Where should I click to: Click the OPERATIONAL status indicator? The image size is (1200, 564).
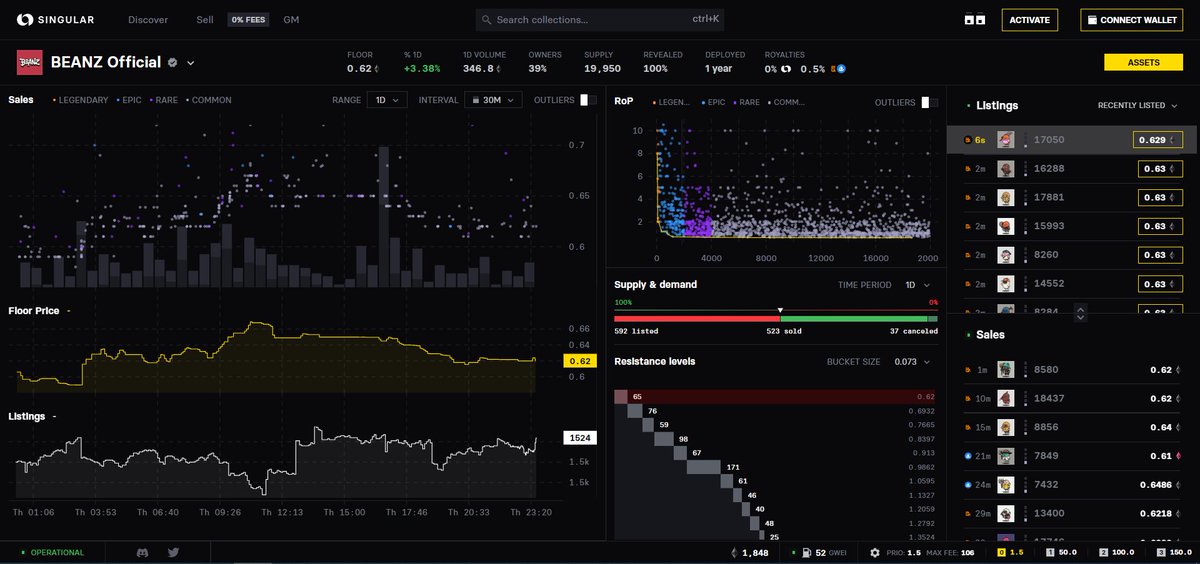(x=53, y=552)
